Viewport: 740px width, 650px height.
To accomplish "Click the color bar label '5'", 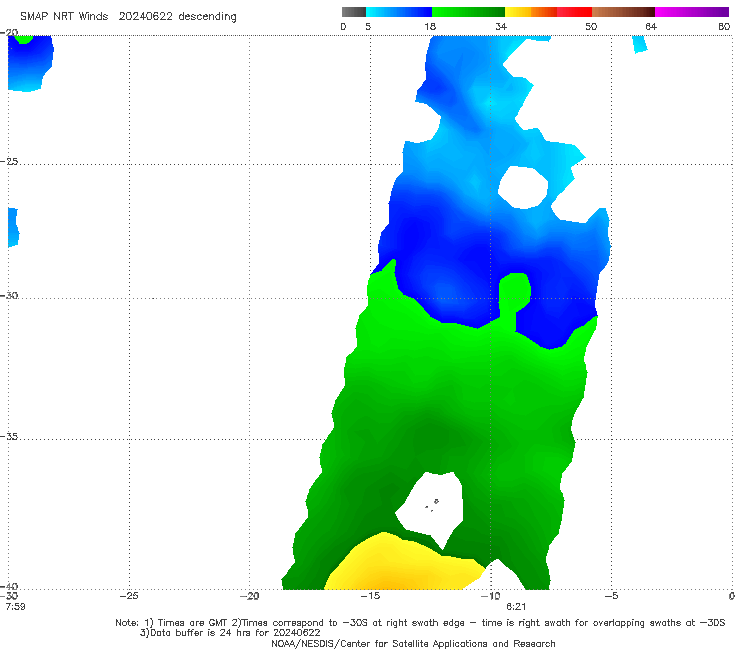I will pos(368,27).
